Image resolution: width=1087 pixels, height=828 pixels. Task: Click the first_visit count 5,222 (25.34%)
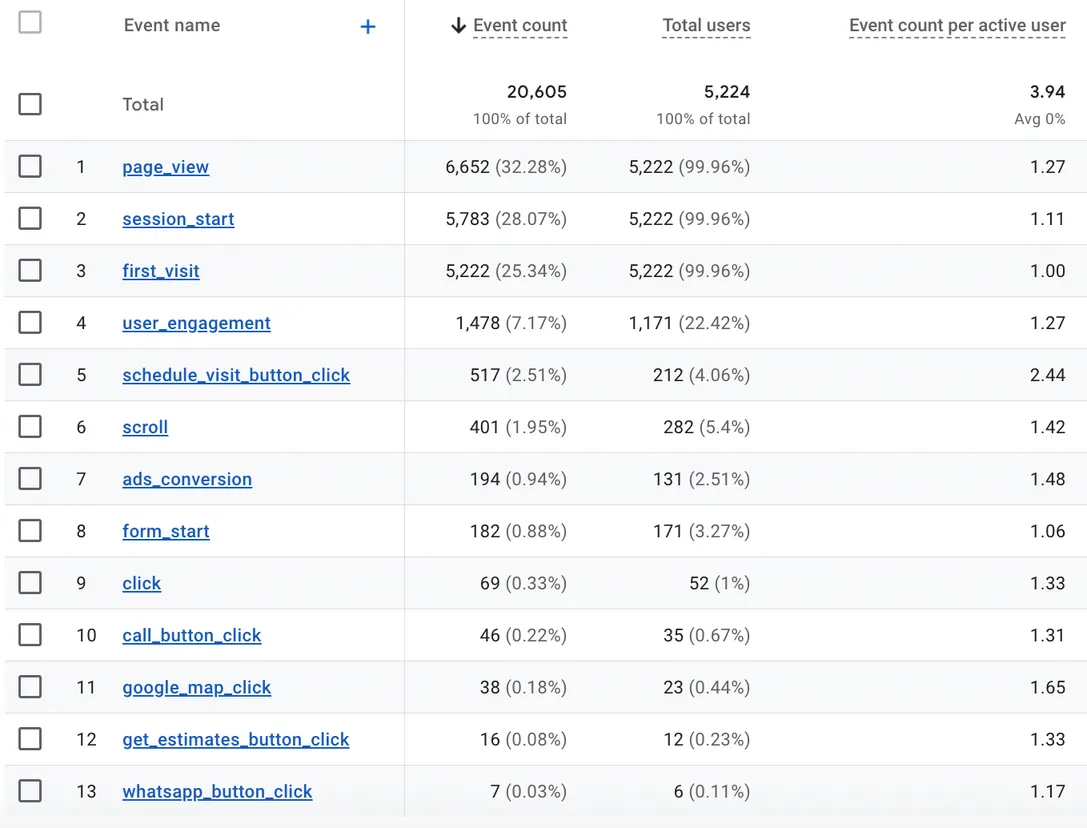(x=506, y=271)
